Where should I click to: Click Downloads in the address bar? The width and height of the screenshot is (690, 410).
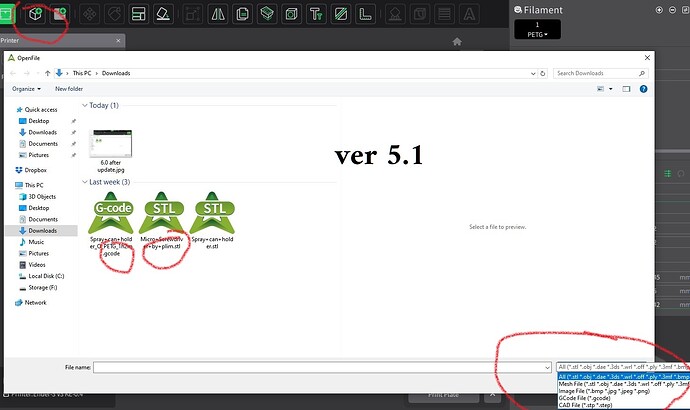pyautogui.click(x=116, y=73)
